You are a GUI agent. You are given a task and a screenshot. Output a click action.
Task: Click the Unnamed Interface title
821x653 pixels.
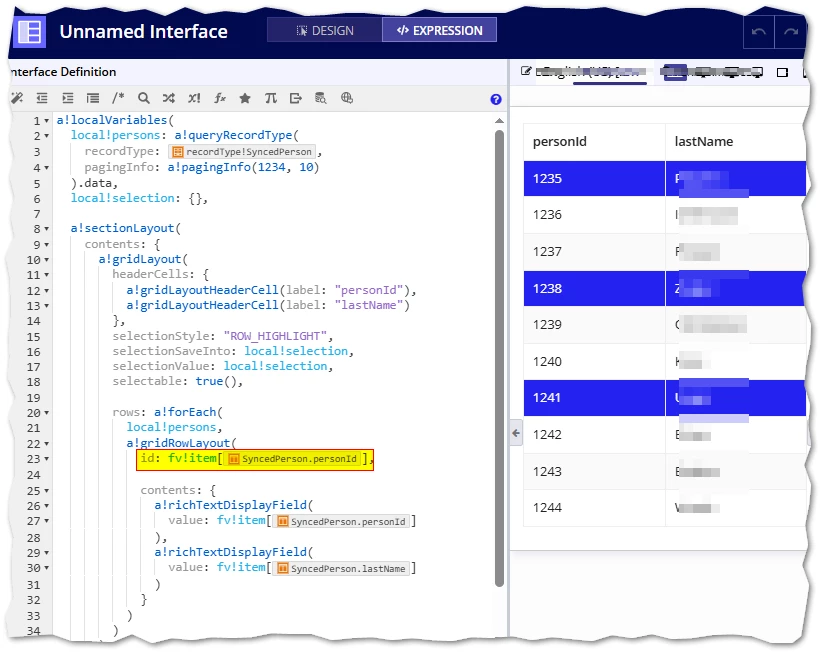[x=143, y=31]
